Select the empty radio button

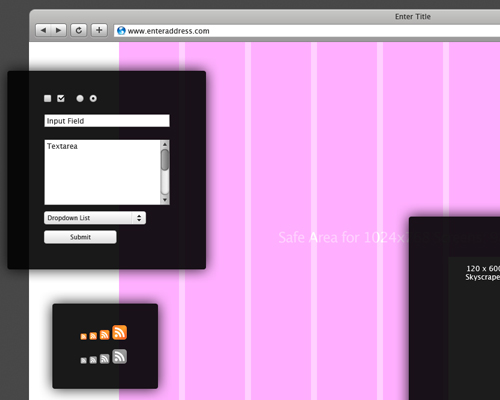(x=80, y=98)
